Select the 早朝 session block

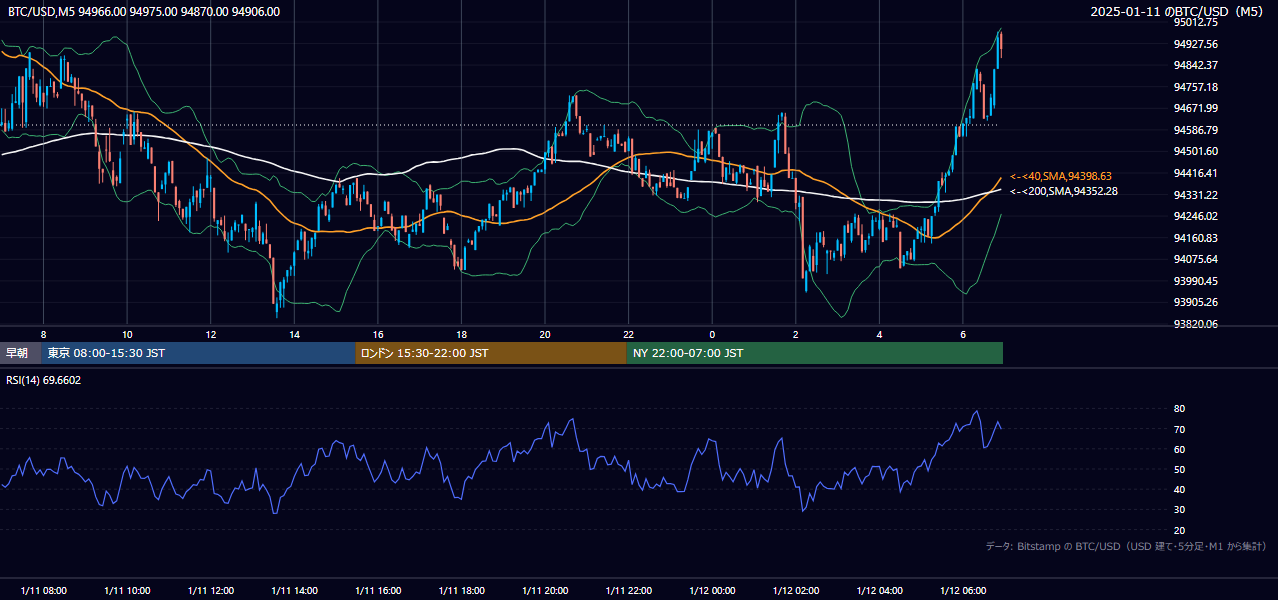click(x=21, y=353)
